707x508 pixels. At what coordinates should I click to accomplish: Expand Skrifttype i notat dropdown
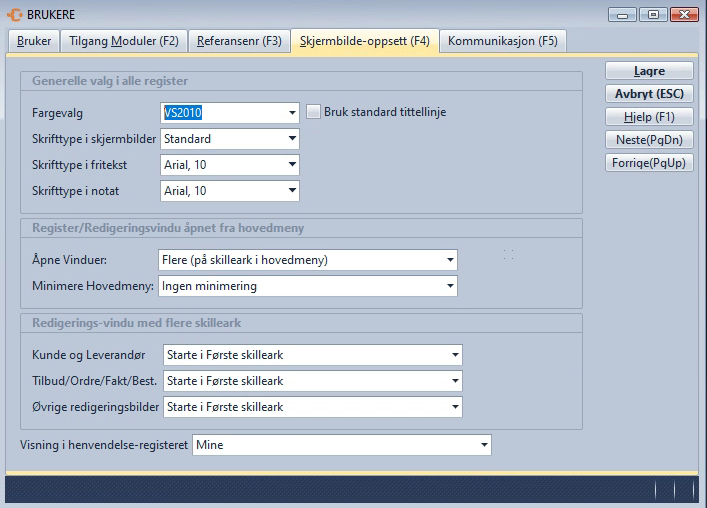coord(292,191)
